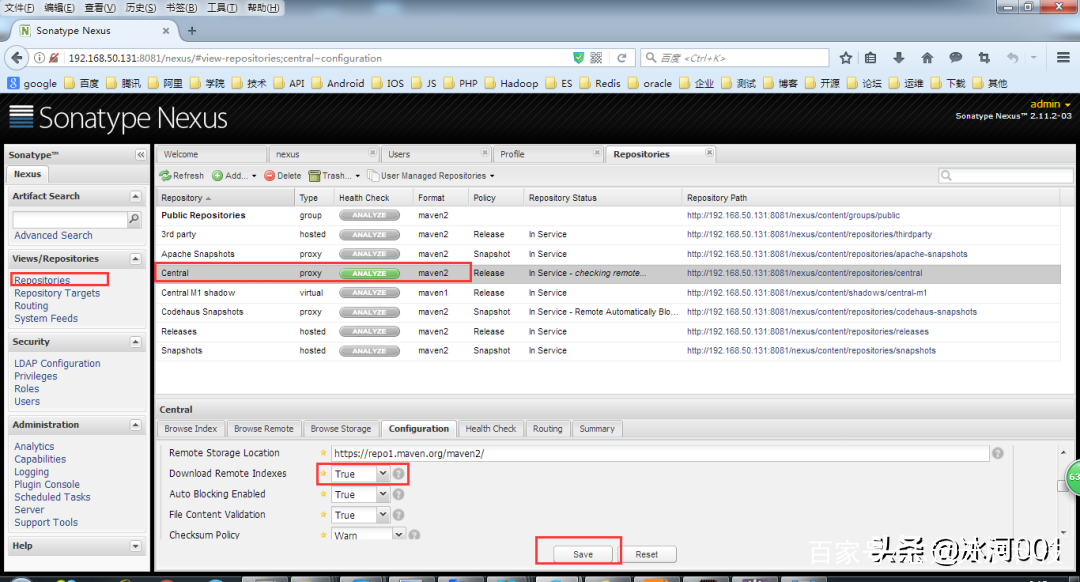This screenshot has width=1080, height=582.
Task: Collapse the Administration section
Action: click(135, 425)
